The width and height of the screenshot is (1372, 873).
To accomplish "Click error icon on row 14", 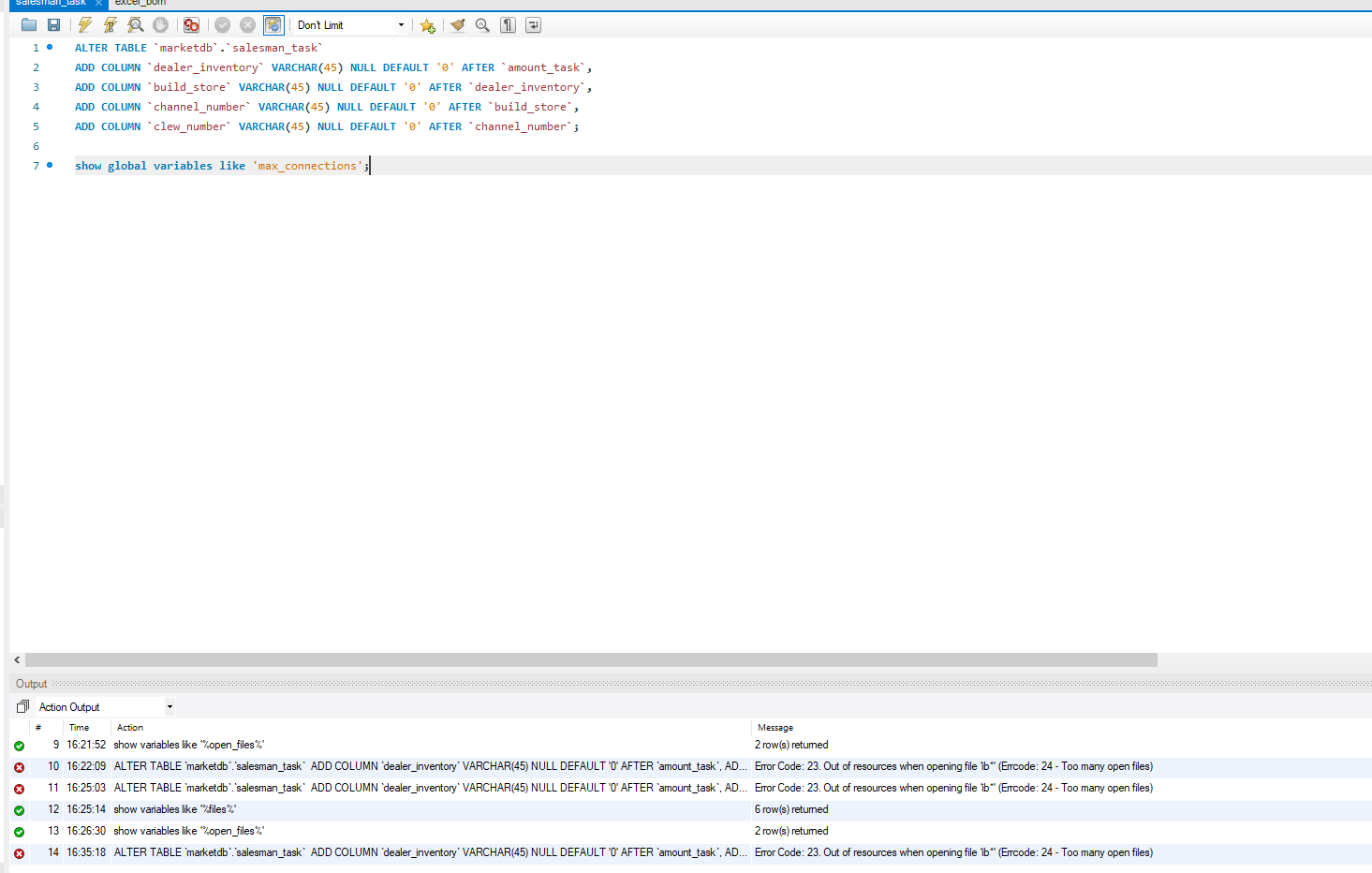I will tap(19, 853).
